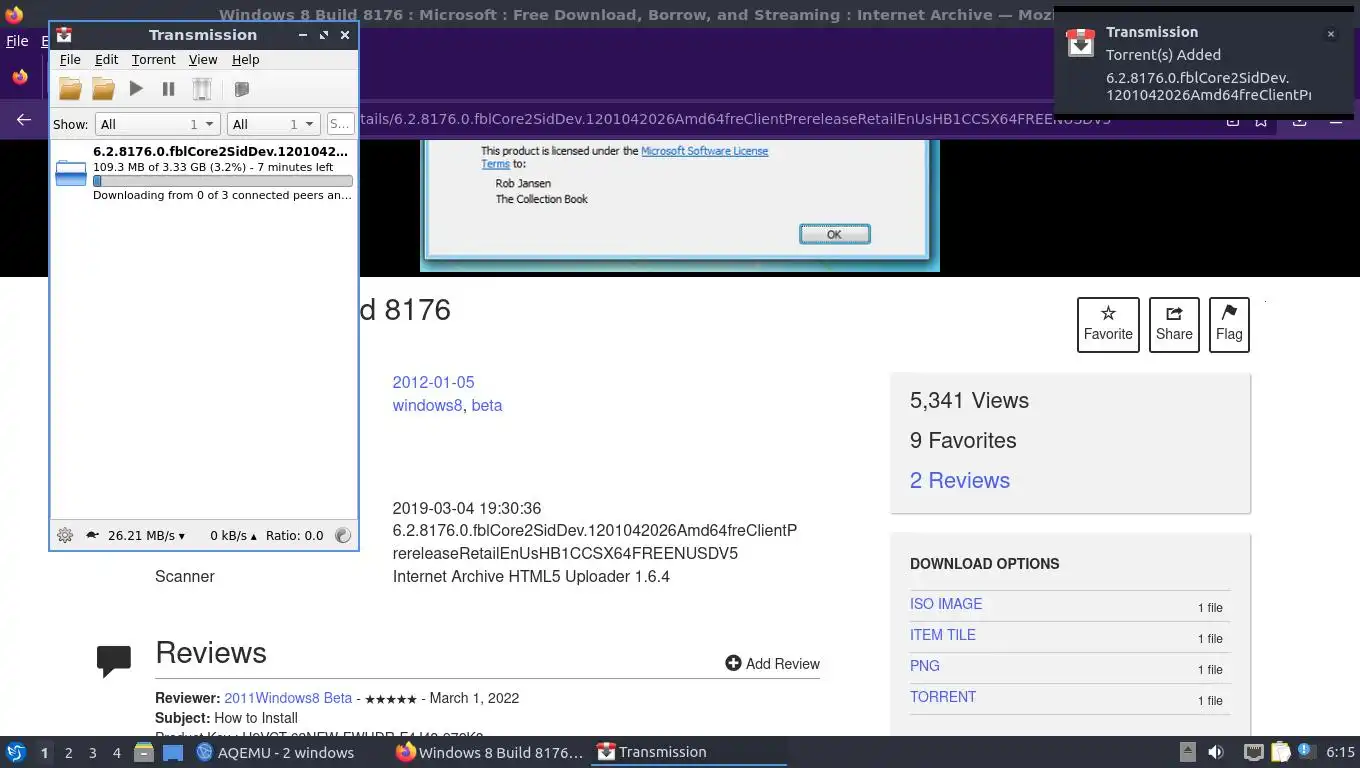Open the Torrent menu

tap(153, 60)
